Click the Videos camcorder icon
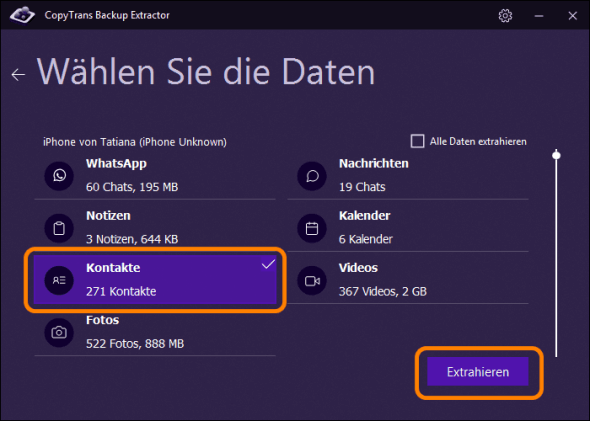This screenshot has width=590, height=421. pos(312,280)
